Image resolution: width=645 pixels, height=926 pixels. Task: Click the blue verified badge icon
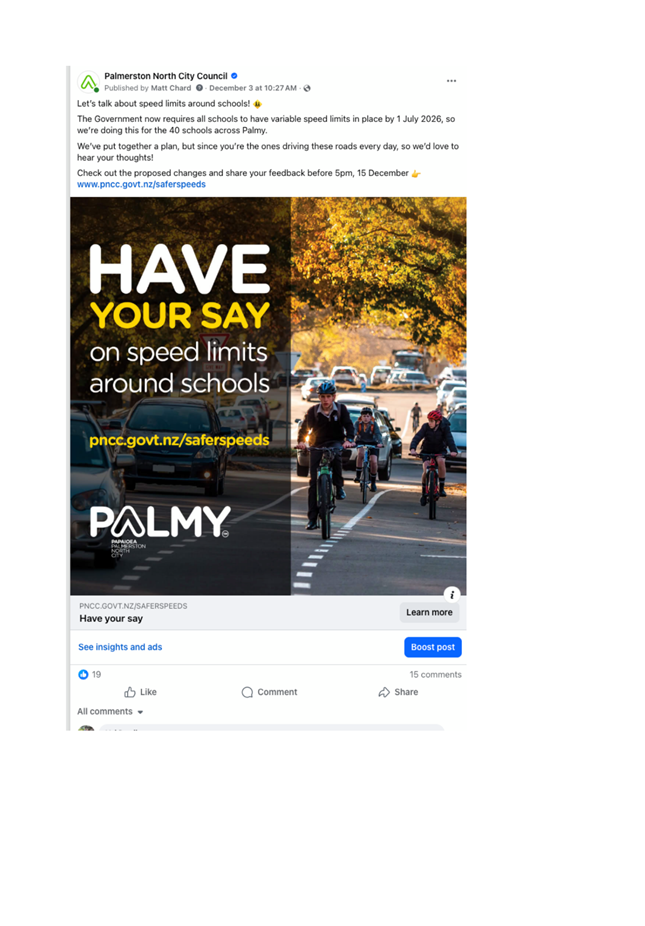point(234,76)
